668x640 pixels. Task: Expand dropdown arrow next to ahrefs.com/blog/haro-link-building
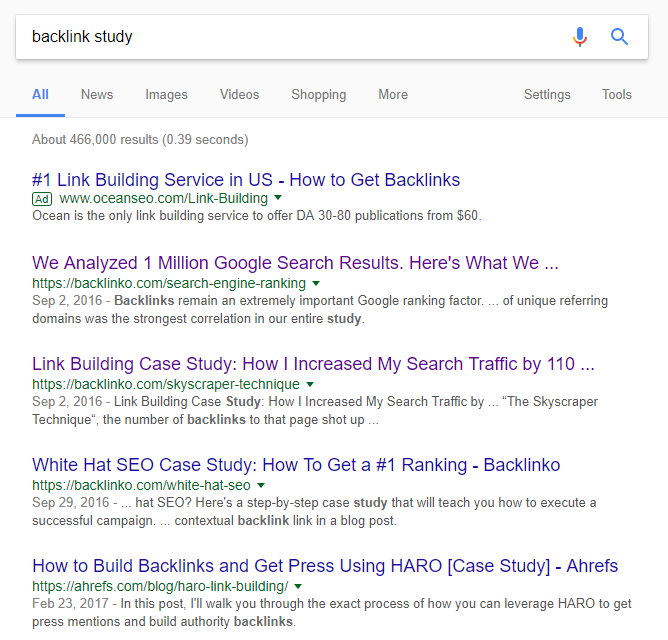pos(298,586)
